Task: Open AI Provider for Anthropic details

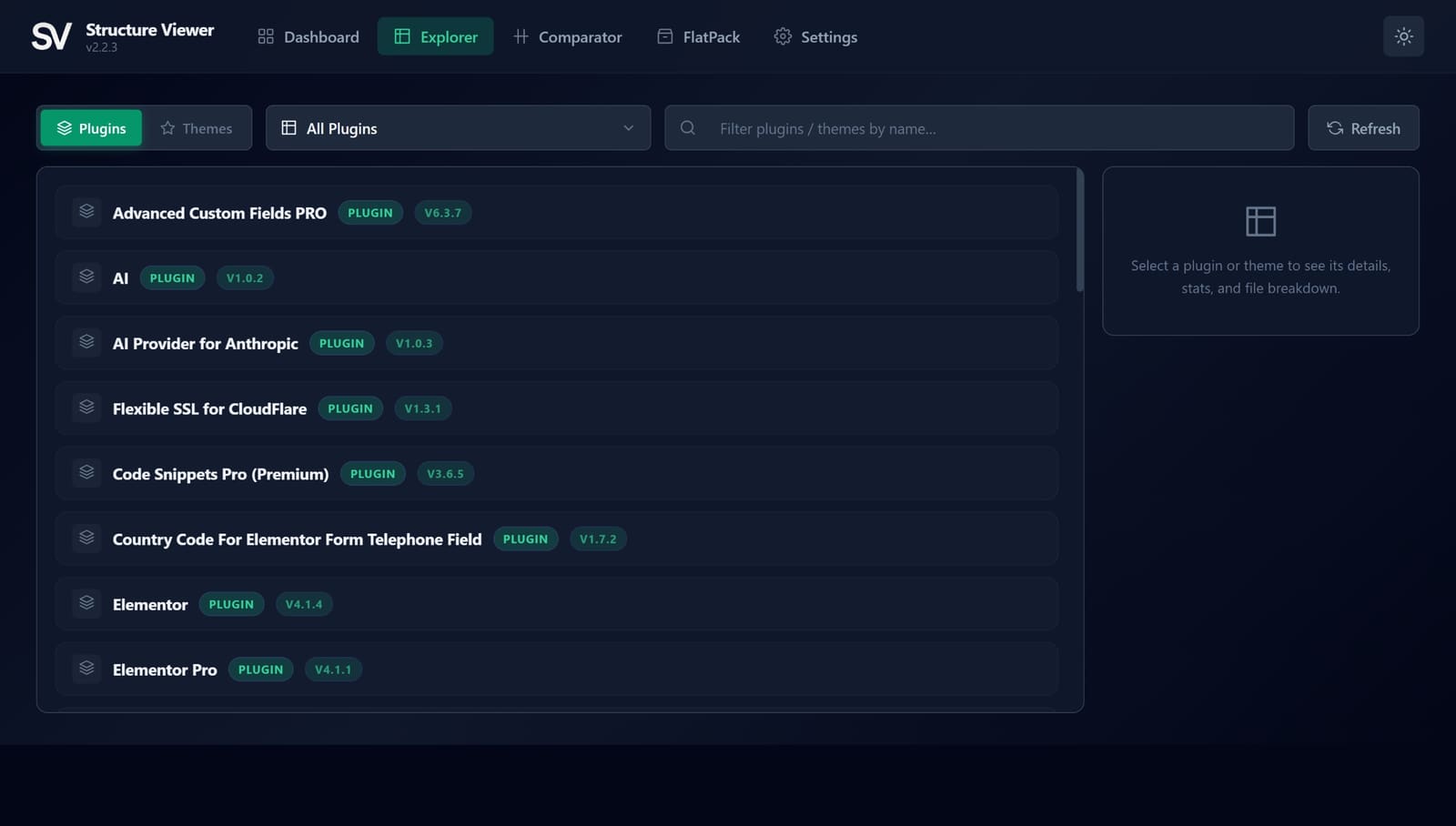Action: tap(205, 344)
